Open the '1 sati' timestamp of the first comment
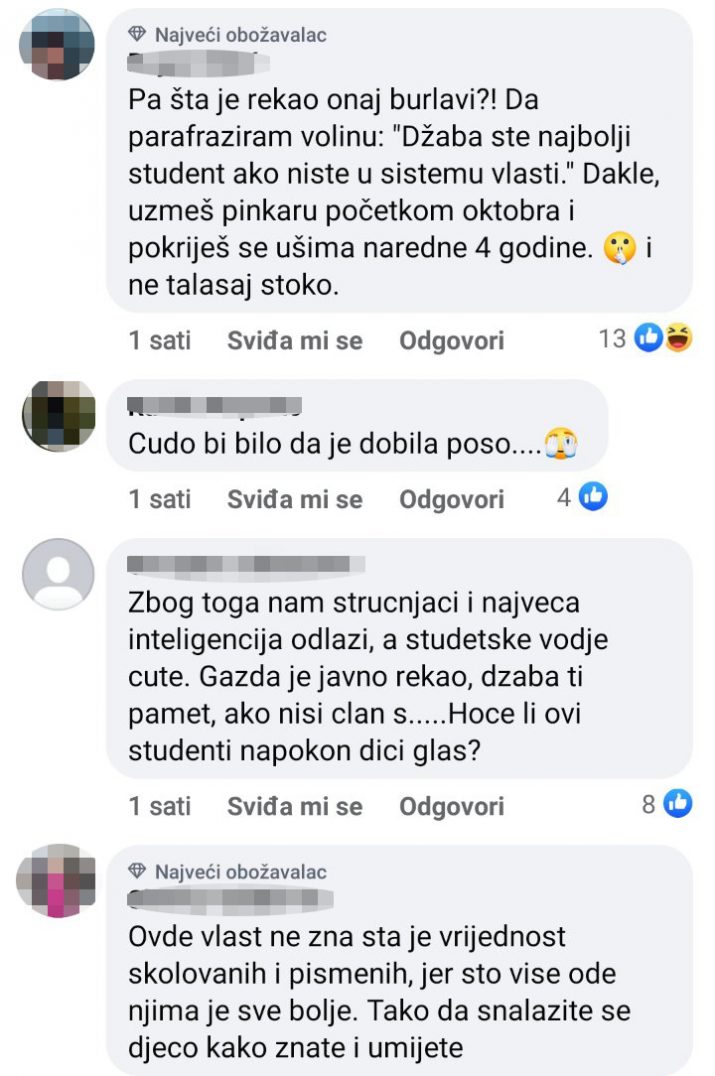The image size is (715, 1076). [x=160, y=340]
